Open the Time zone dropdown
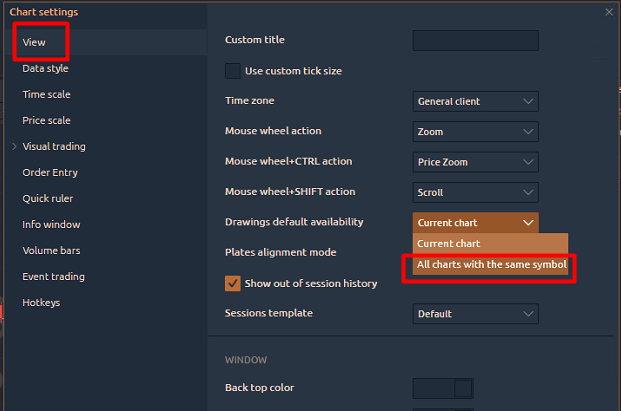The image size is (621, 411). click(475, 101)
